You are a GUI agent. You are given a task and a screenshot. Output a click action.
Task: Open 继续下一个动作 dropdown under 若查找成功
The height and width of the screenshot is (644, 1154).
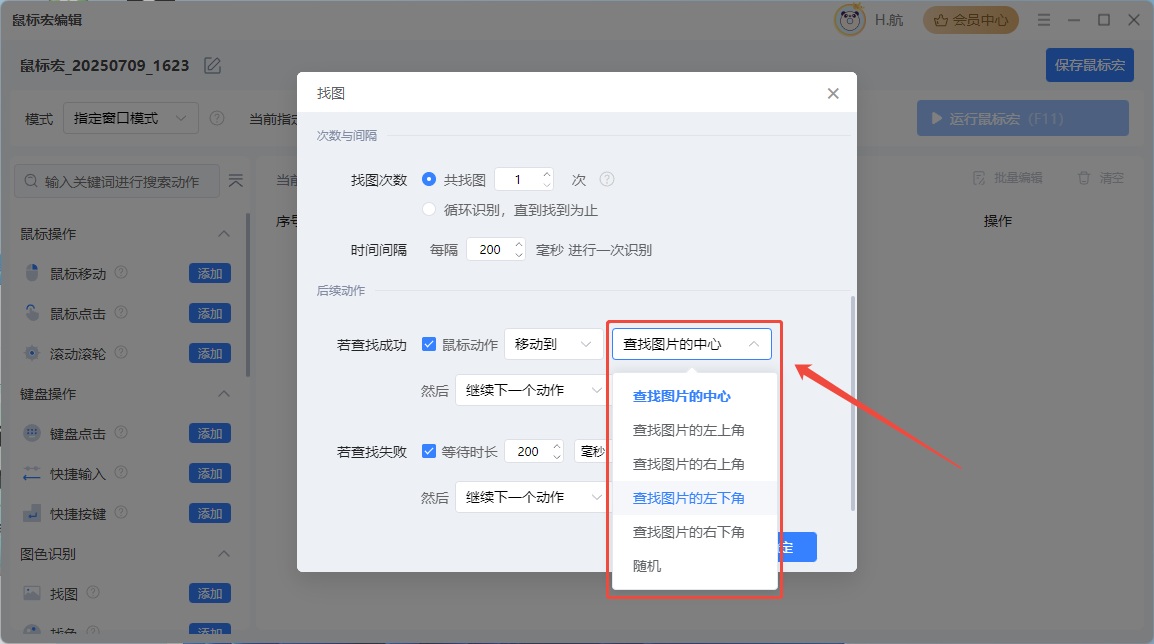click(x=532, y=390)
